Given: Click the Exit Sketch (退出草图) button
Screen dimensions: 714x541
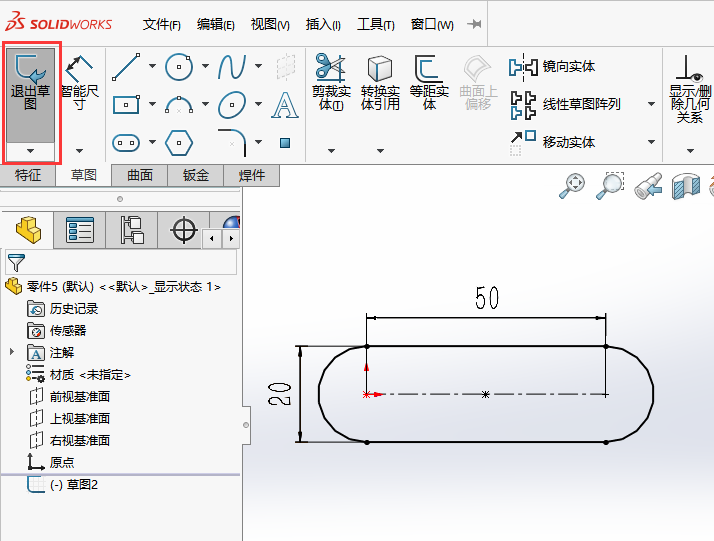Looking at the screenshot, I should point(31,95).
